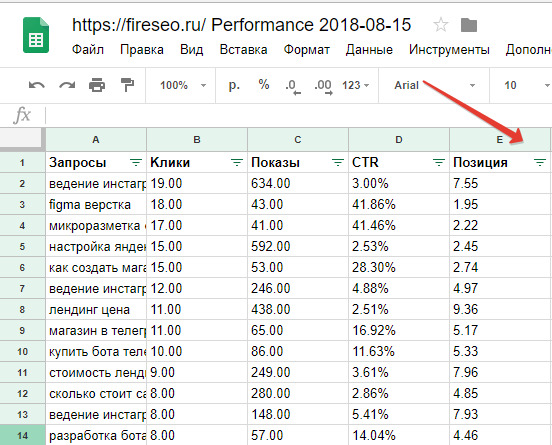Select row 14 header
Screen dimensions: 552x445
coord(22,435)
